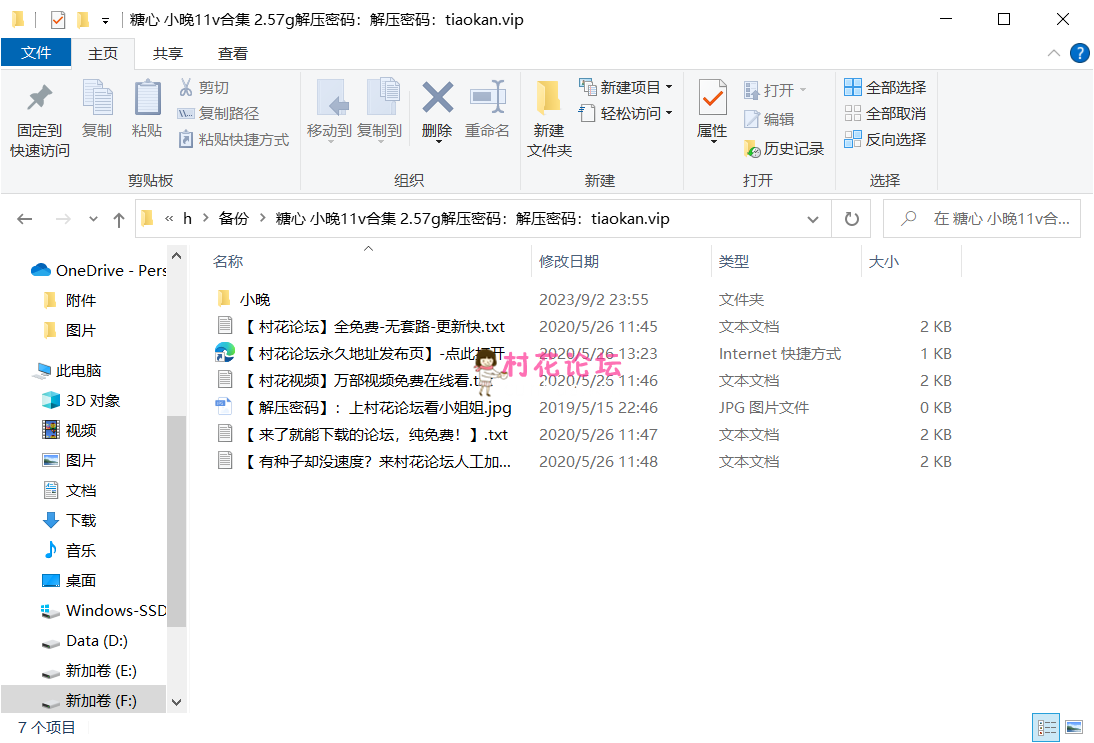
Task: Click the Help question mark icon
Action: (x=1079, y=54)
